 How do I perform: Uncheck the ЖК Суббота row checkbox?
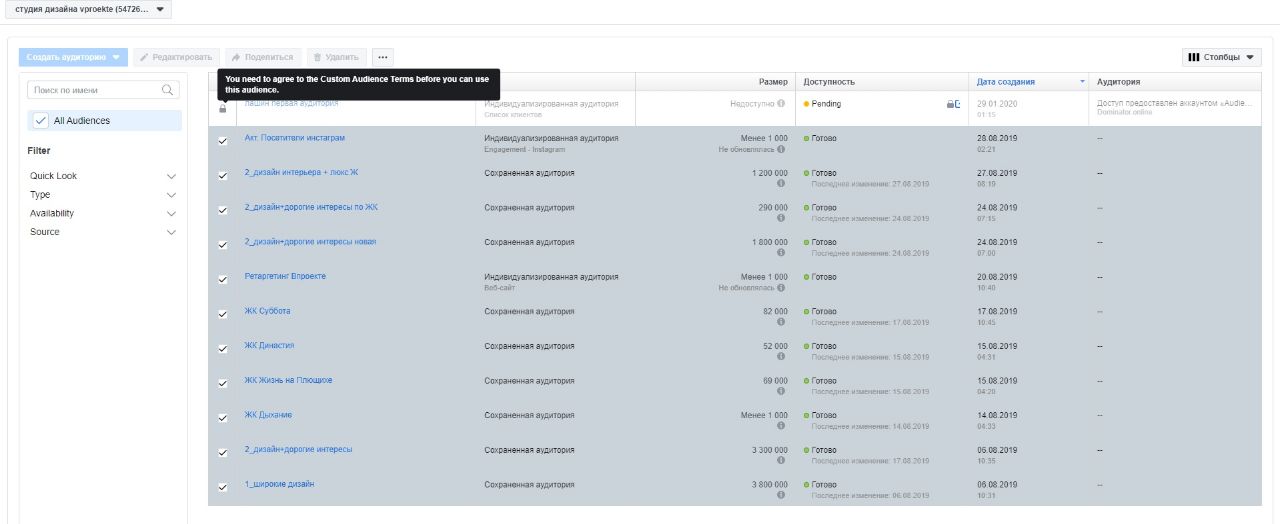(223, 314)
